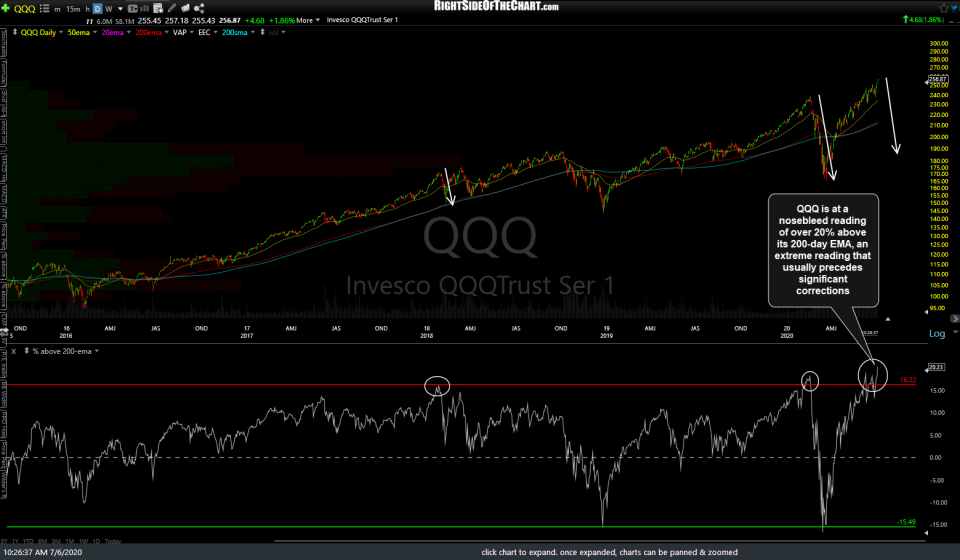The image size is (960, 560).
Task: Select the pencil drawing tool icon
Action: tap(172, 8)
